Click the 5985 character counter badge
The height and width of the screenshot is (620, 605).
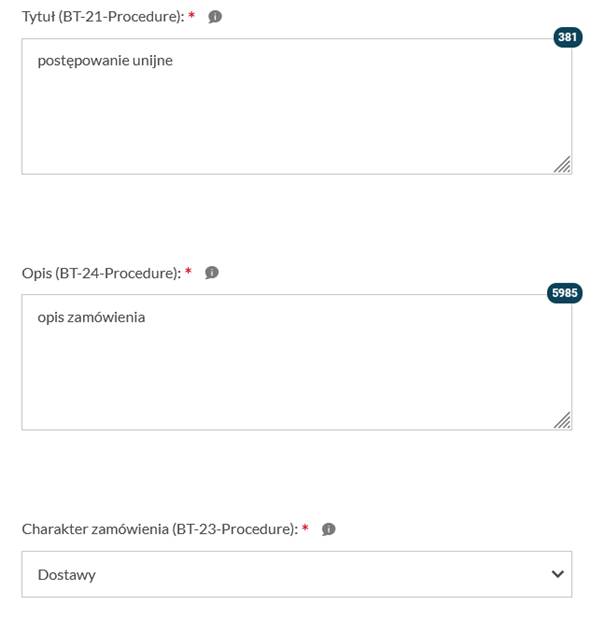point(566,294)
